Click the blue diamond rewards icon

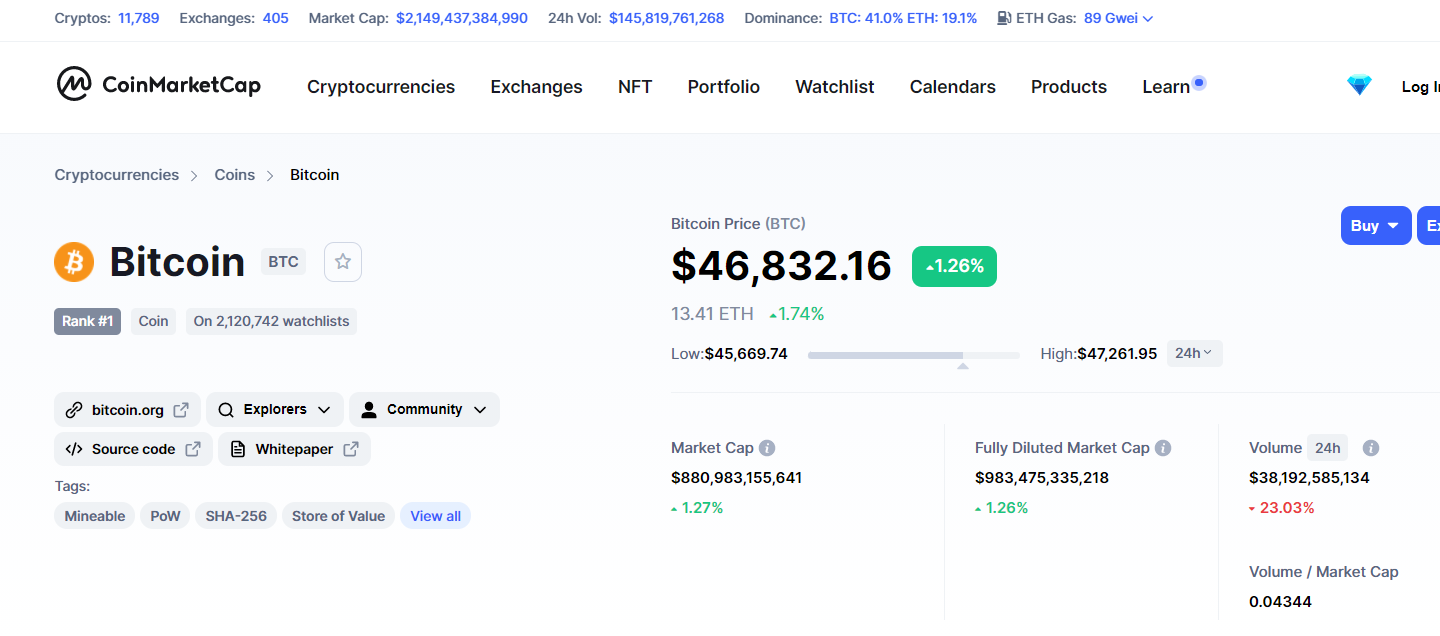[1359, 86]
